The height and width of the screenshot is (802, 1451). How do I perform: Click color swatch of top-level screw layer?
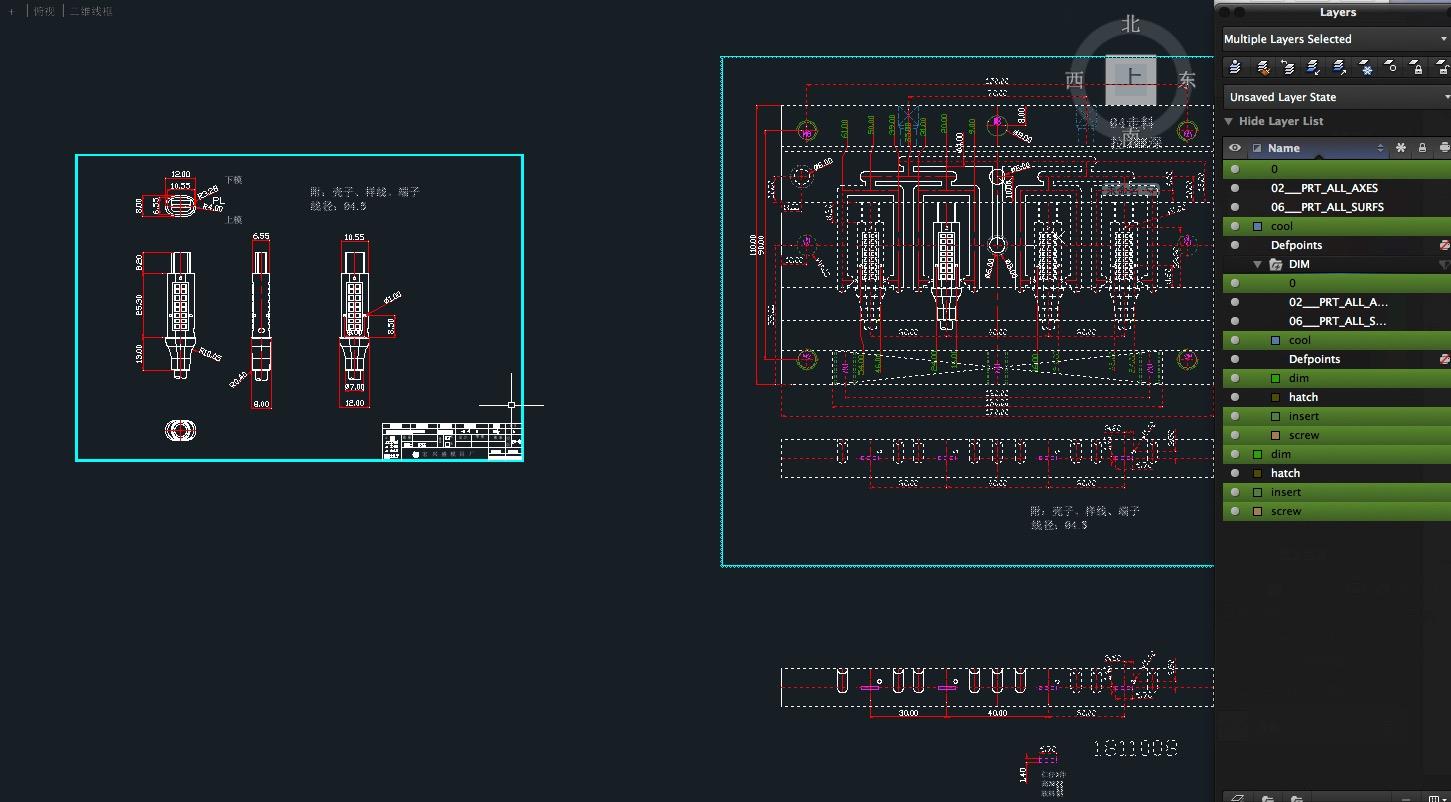click(1257, 511)
